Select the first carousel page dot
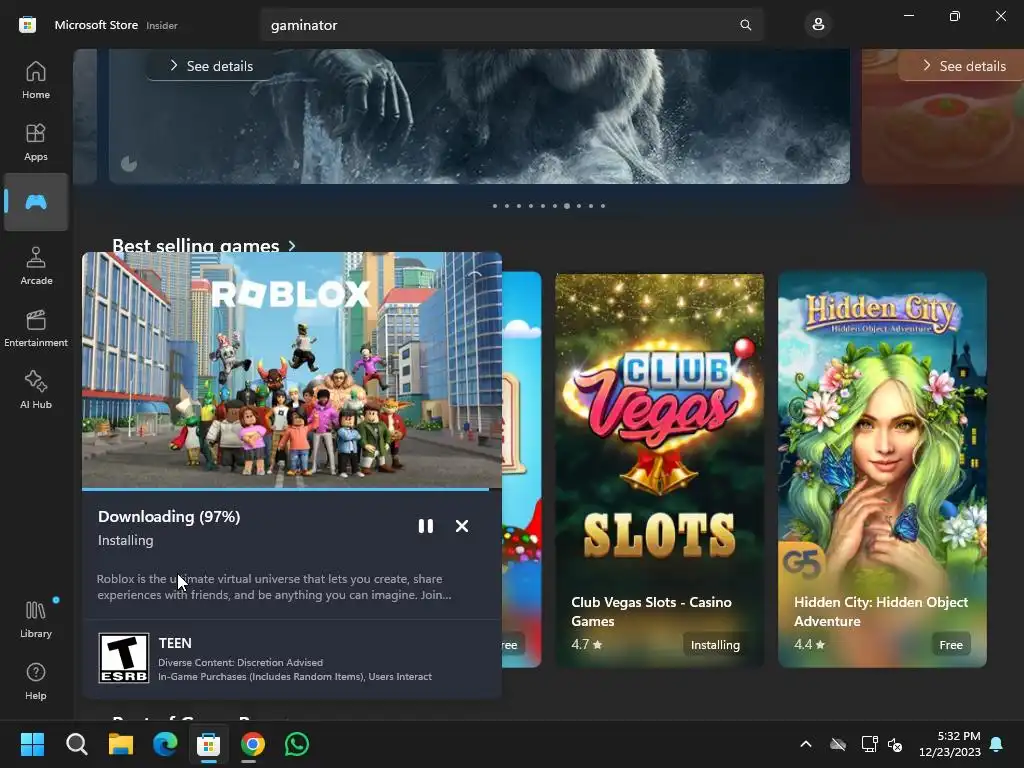 pyautogui.click(x=495, y=206)
